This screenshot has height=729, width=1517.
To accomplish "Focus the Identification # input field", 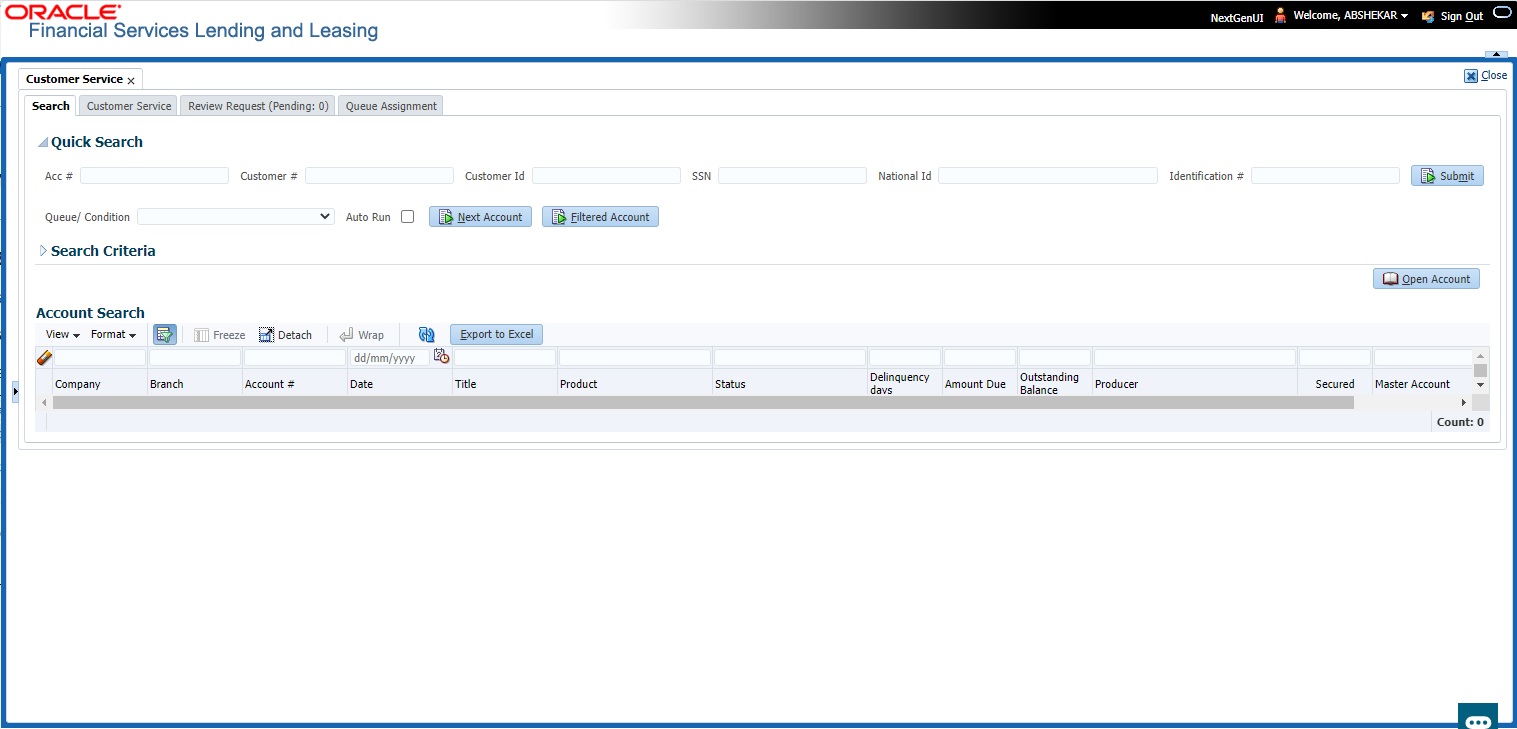I will pyautogui.click(x=1325, y=176).
